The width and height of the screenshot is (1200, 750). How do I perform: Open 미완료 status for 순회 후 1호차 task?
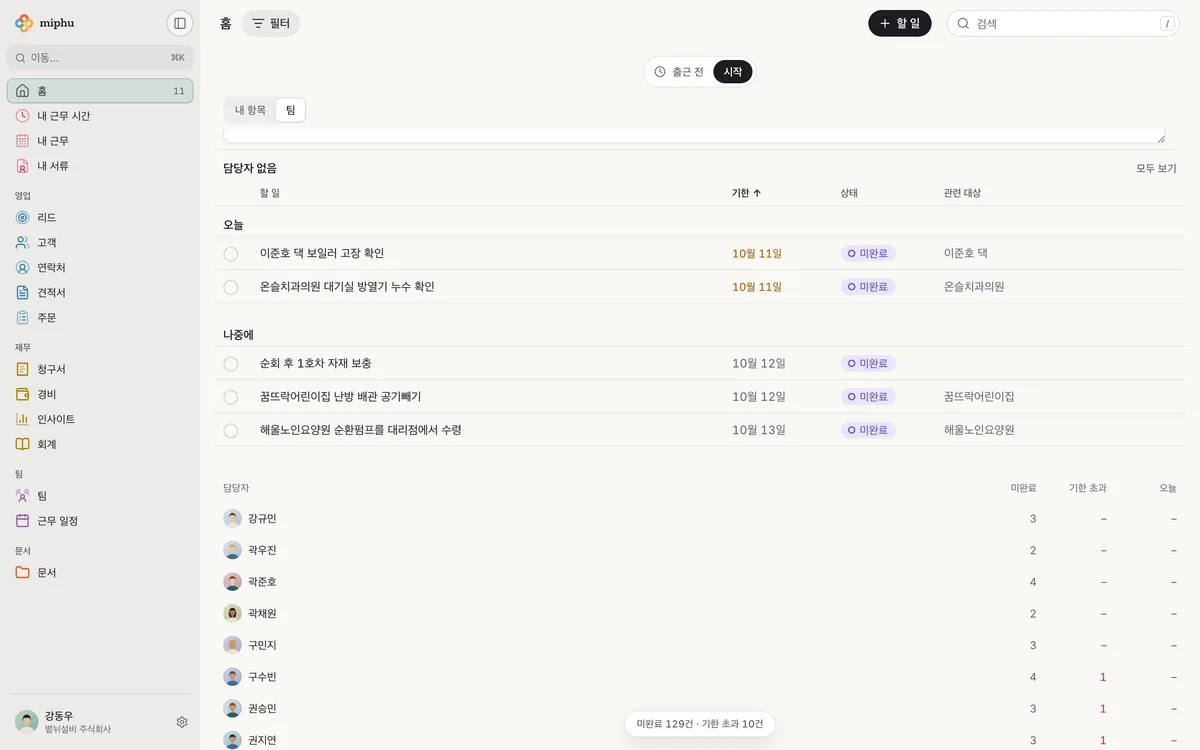pos(868,364)
